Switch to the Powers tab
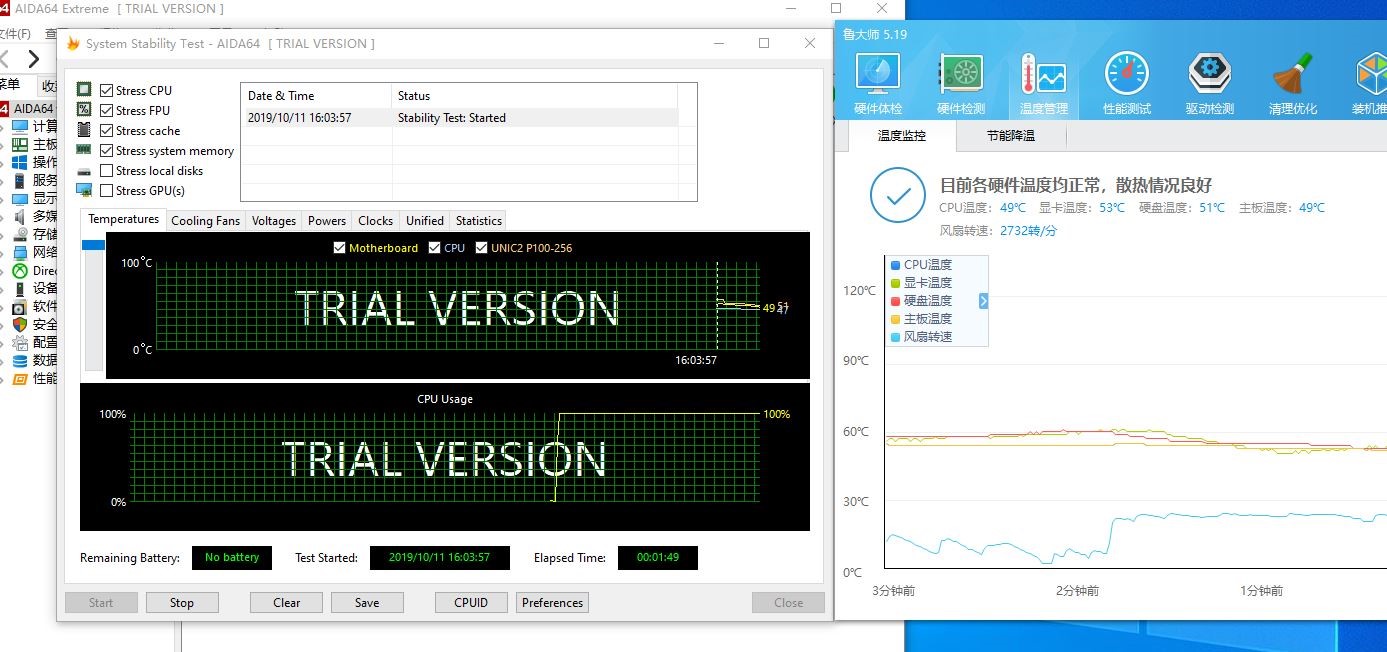This screenshot has height=652, width=1387. coord(327,220)
